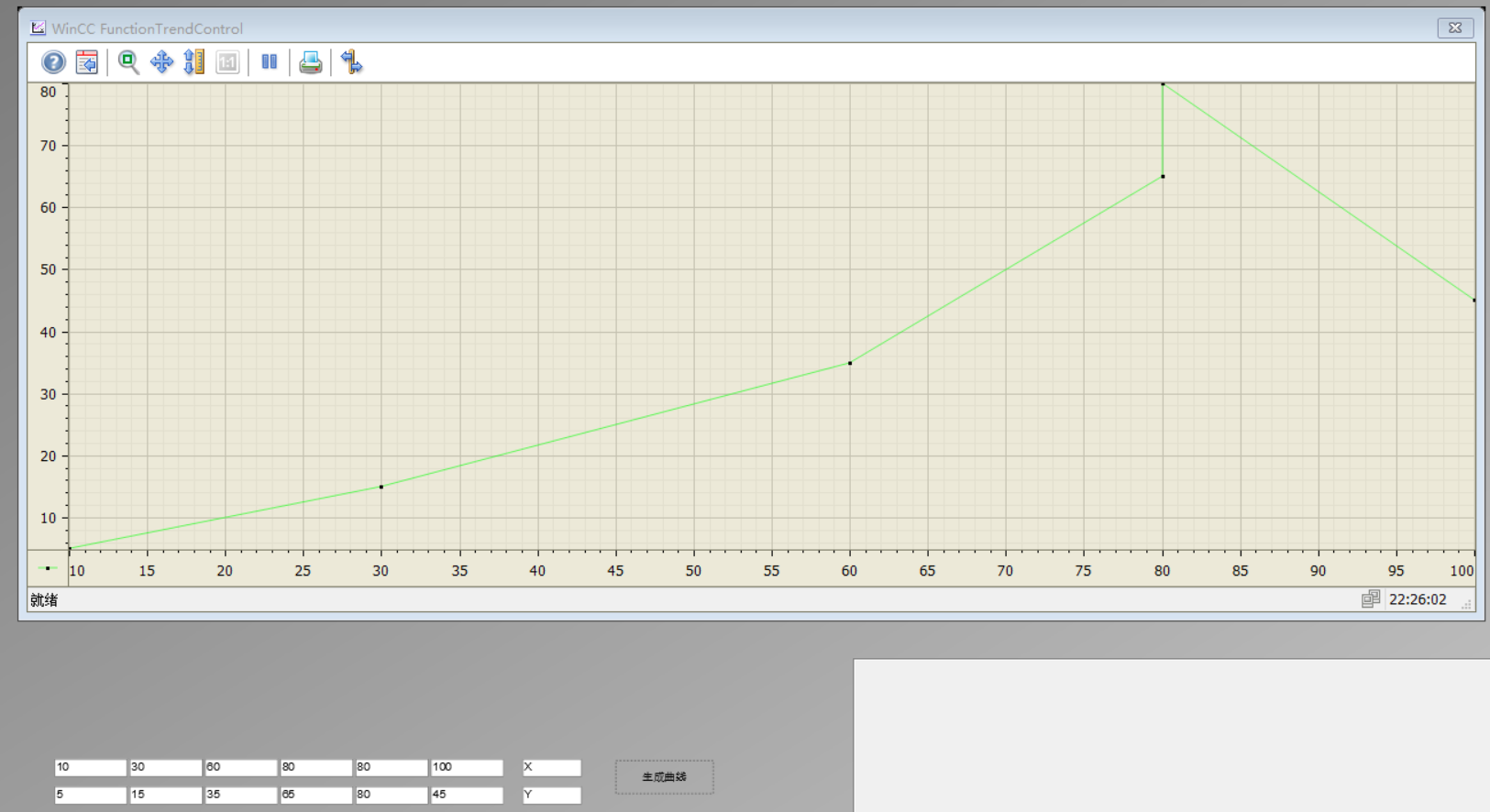Click the trend data point at X=30
The width and height of the screenshot is (1490, 812).
381,487
